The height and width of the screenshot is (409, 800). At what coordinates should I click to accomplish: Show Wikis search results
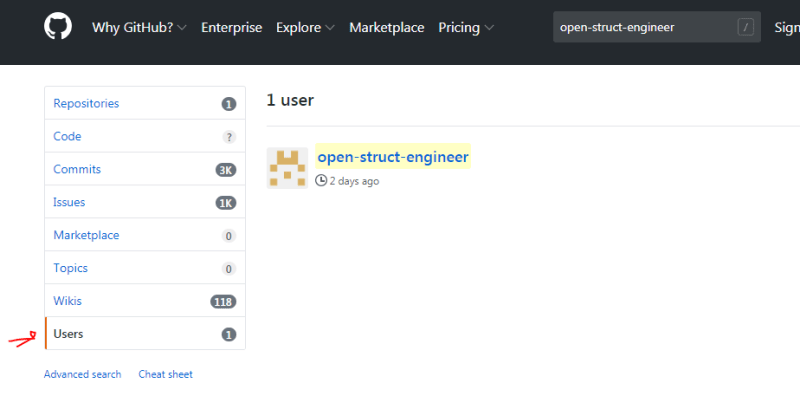tap(145, 301)
